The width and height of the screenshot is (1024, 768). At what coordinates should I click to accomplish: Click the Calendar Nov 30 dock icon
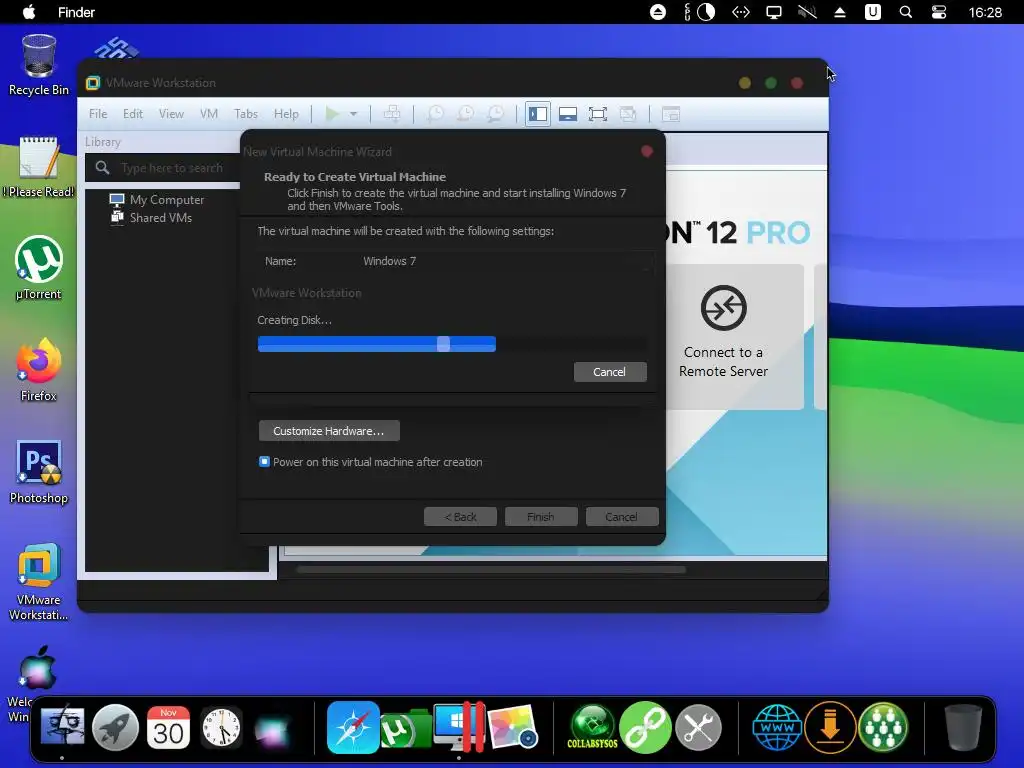pyautogui.click(x=168, y=727)
